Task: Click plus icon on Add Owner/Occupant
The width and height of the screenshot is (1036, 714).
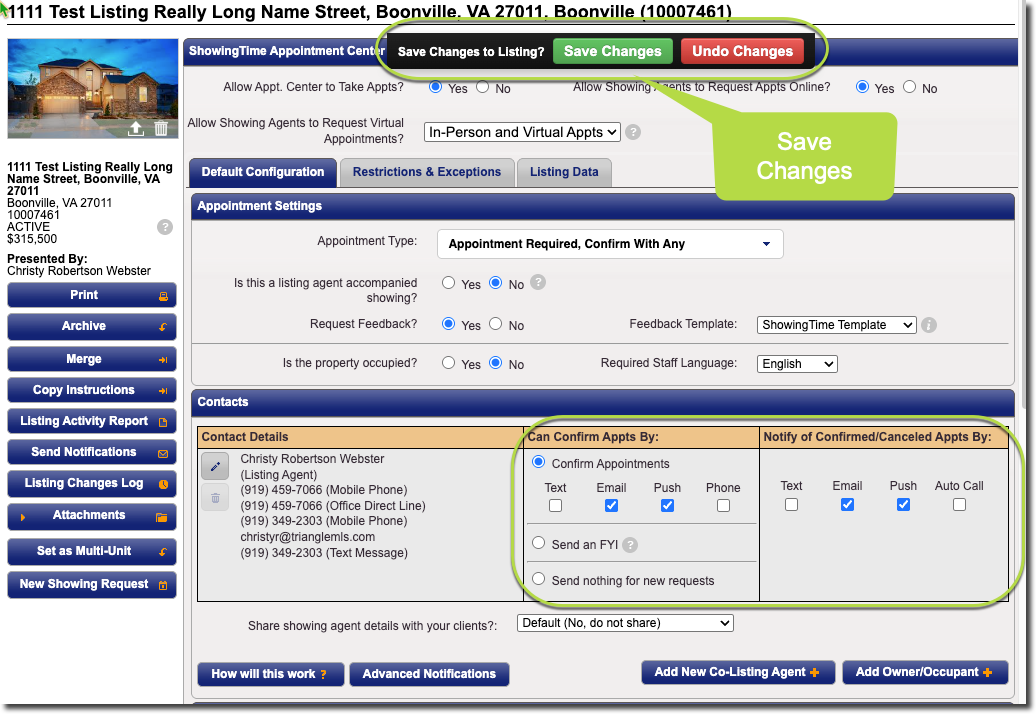Action: (x=988, y=672)
